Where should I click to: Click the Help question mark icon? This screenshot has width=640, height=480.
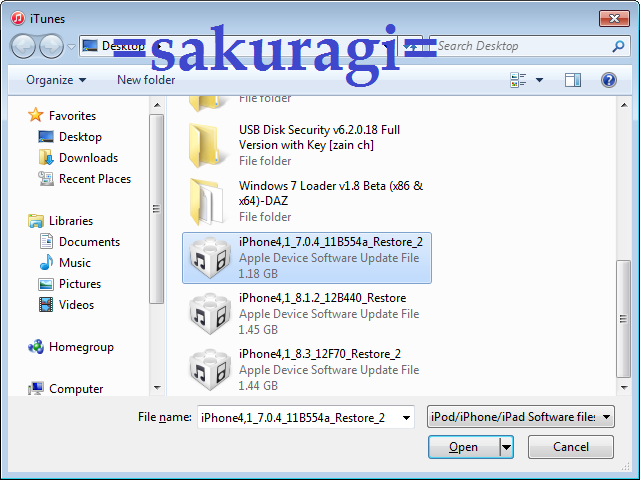(608, 80)
